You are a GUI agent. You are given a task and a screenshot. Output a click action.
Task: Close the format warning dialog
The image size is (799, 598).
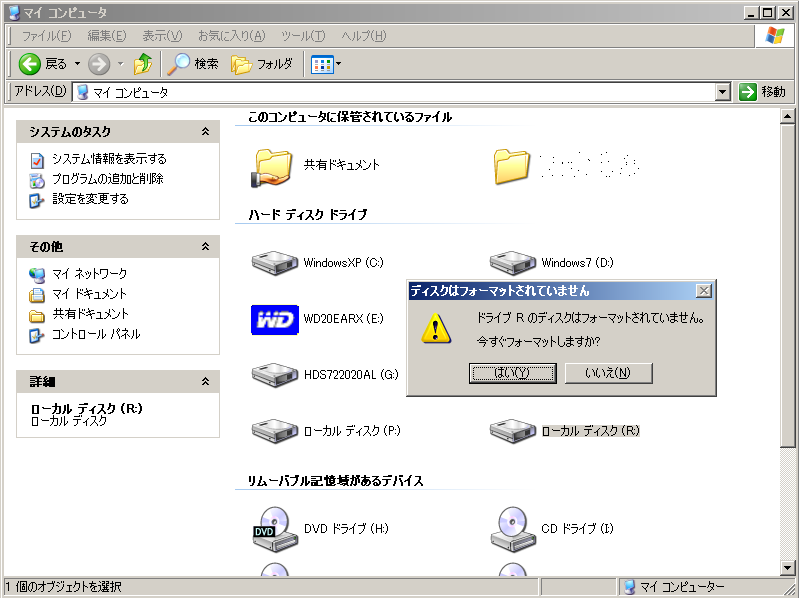point(704,291)
